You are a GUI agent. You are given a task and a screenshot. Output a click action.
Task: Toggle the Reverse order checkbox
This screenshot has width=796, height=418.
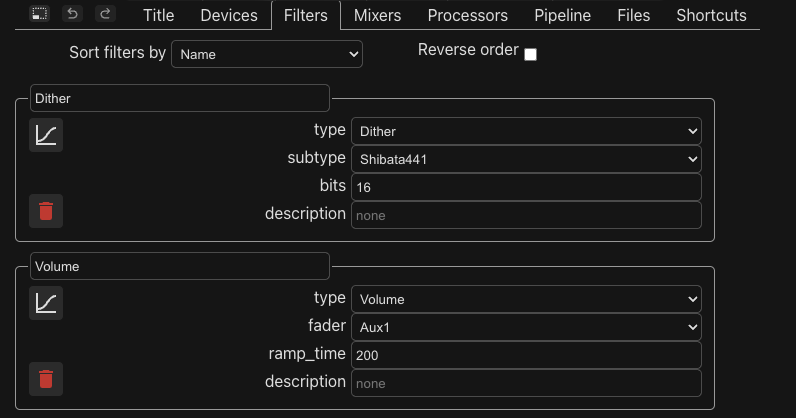[x=530, y=54]
